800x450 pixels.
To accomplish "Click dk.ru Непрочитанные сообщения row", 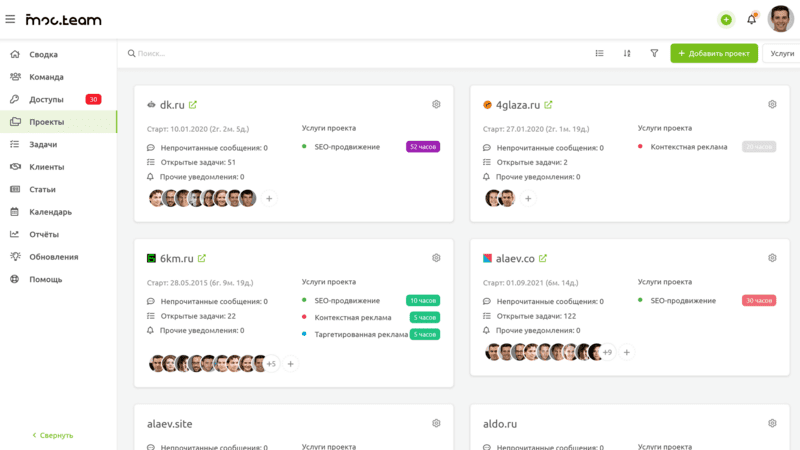I will pos(207,148).
